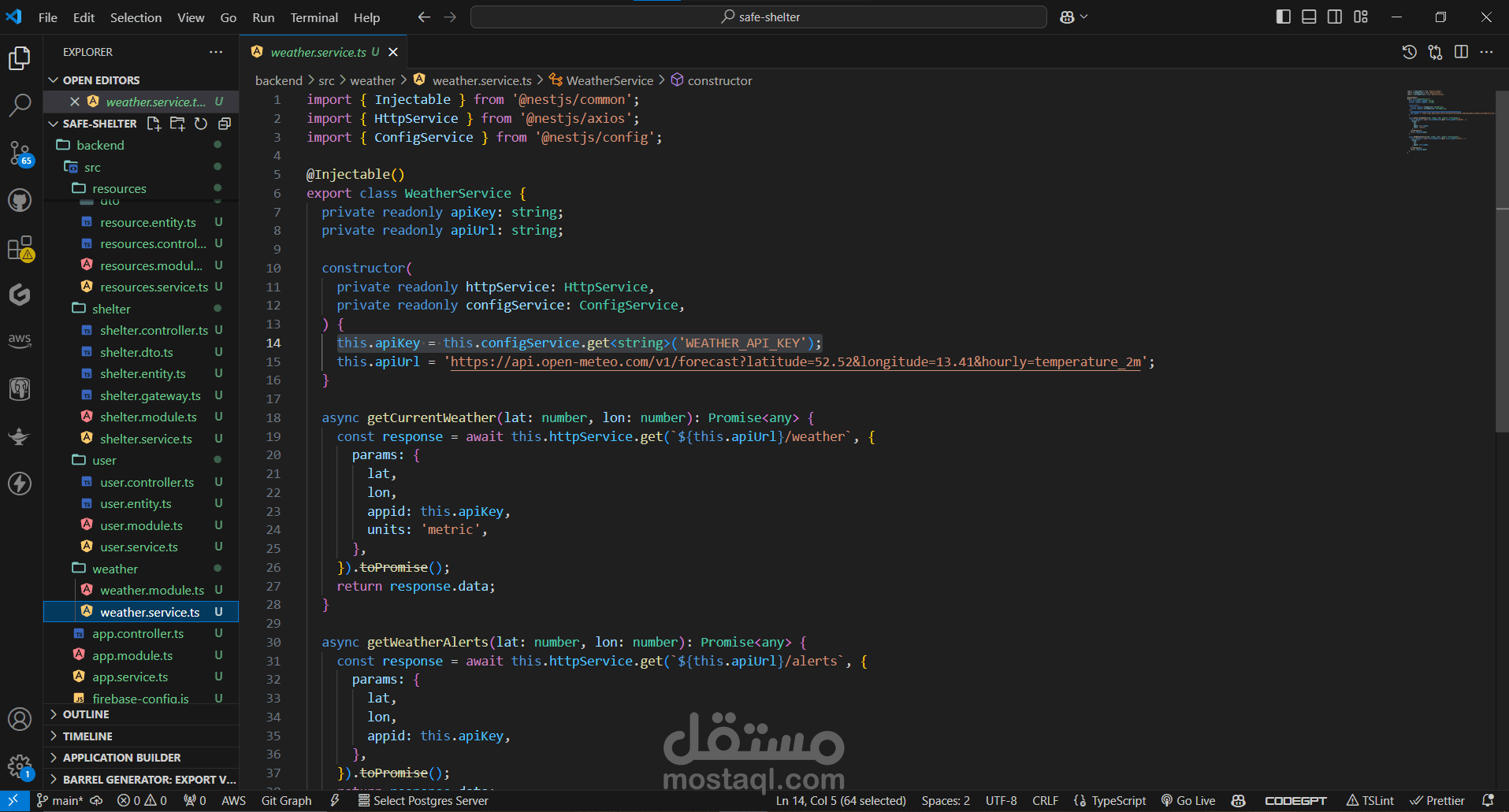Click the main* branch in status bar
The width and height of the screenshot is (1509, 812).
[x=60, y=801]
